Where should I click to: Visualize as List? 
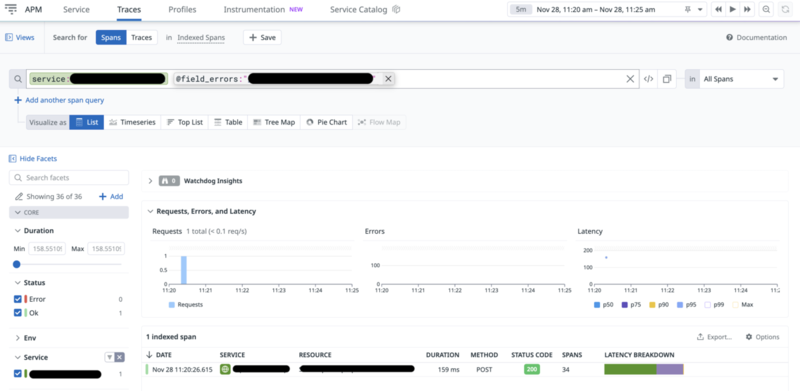(x=87, y=123)
